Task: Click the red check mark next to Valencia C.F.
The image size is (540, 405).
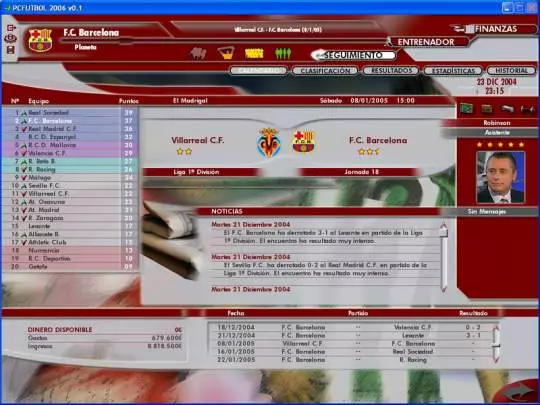Action: click(24, 153)
